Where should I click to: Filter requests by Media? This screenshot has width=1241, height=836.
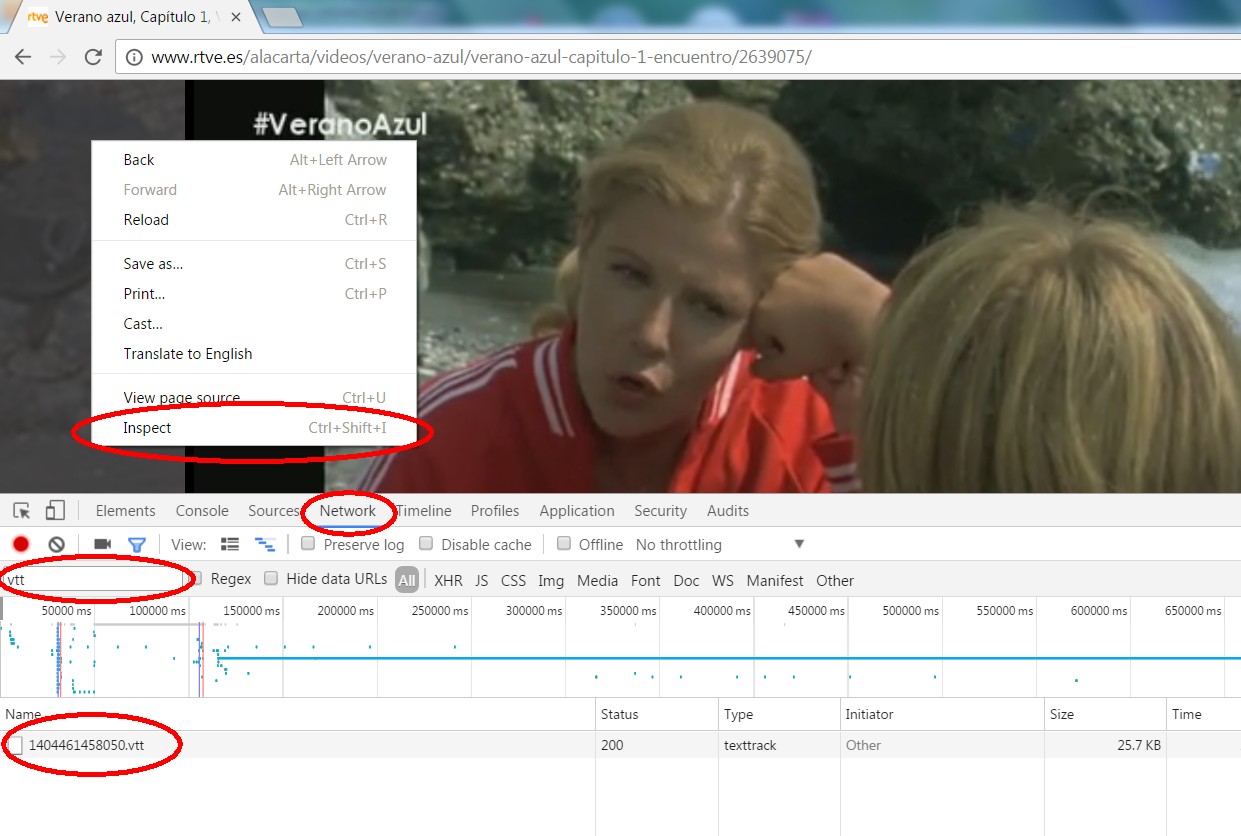[598, 580]
